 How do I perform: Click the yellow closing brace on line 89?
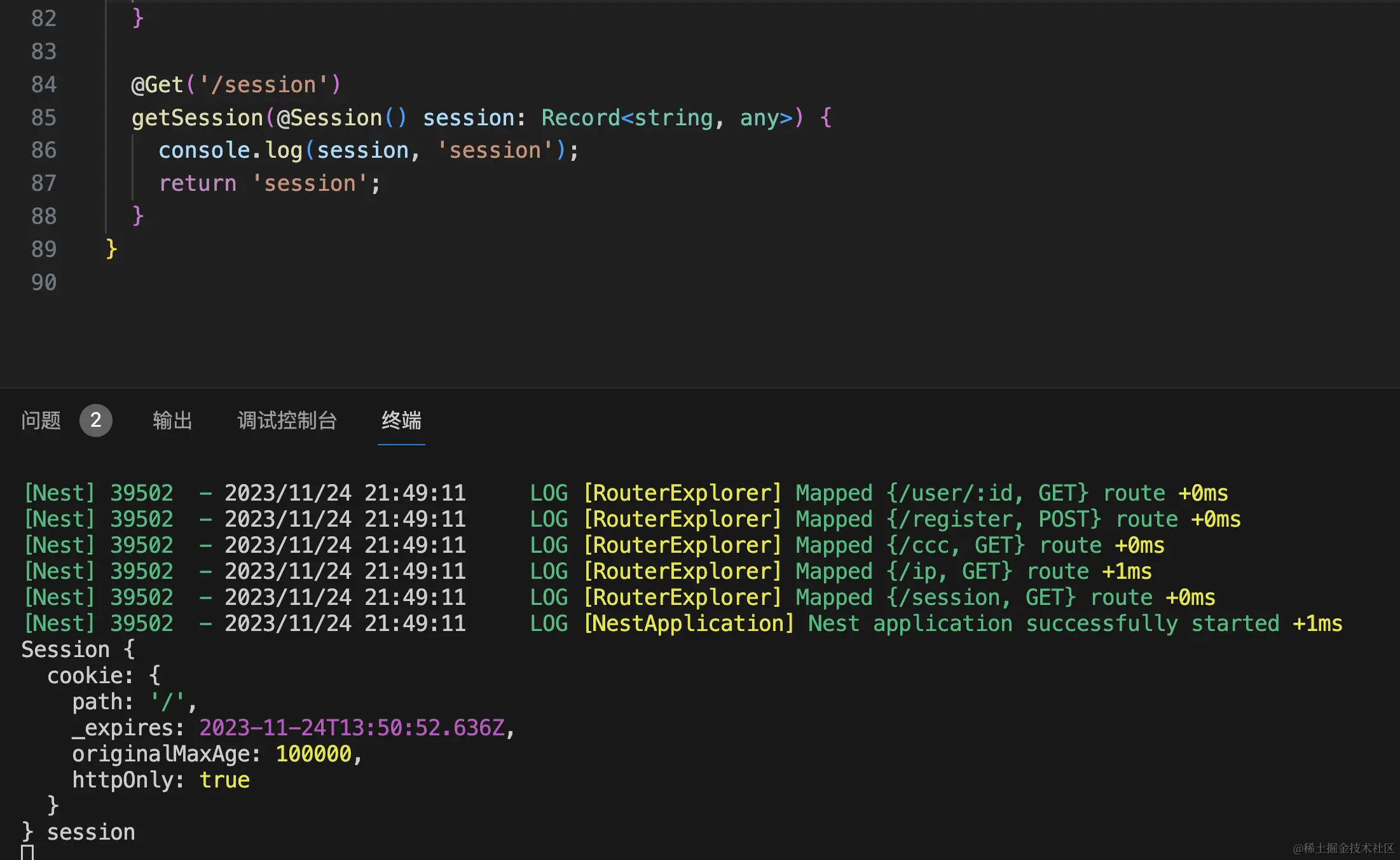[111, 249]
